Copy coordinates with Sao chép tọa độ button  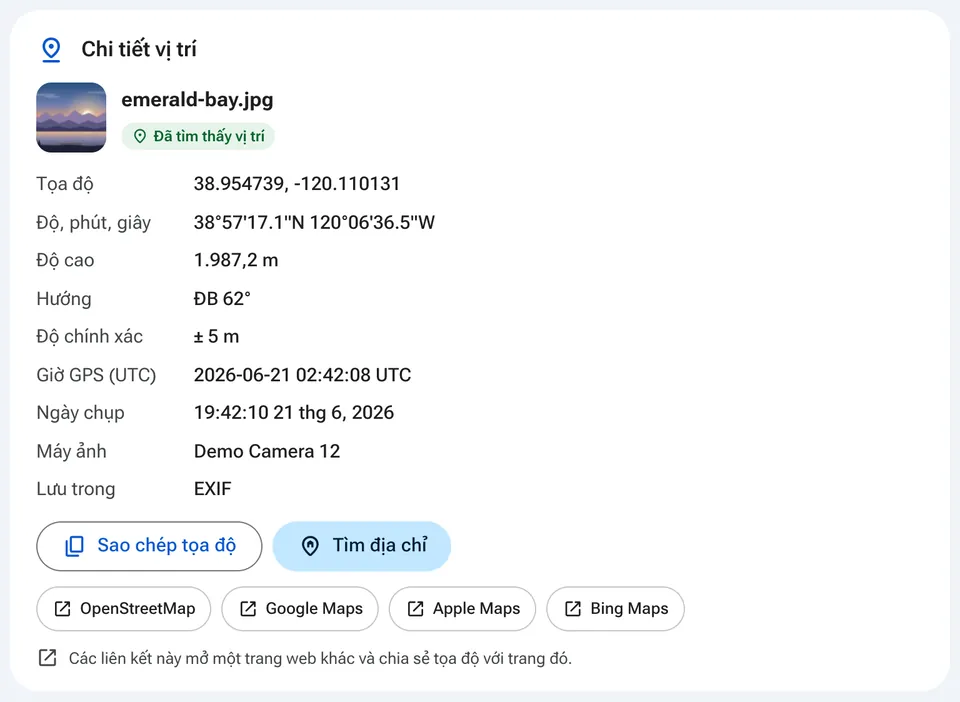(x=149, y=546)
